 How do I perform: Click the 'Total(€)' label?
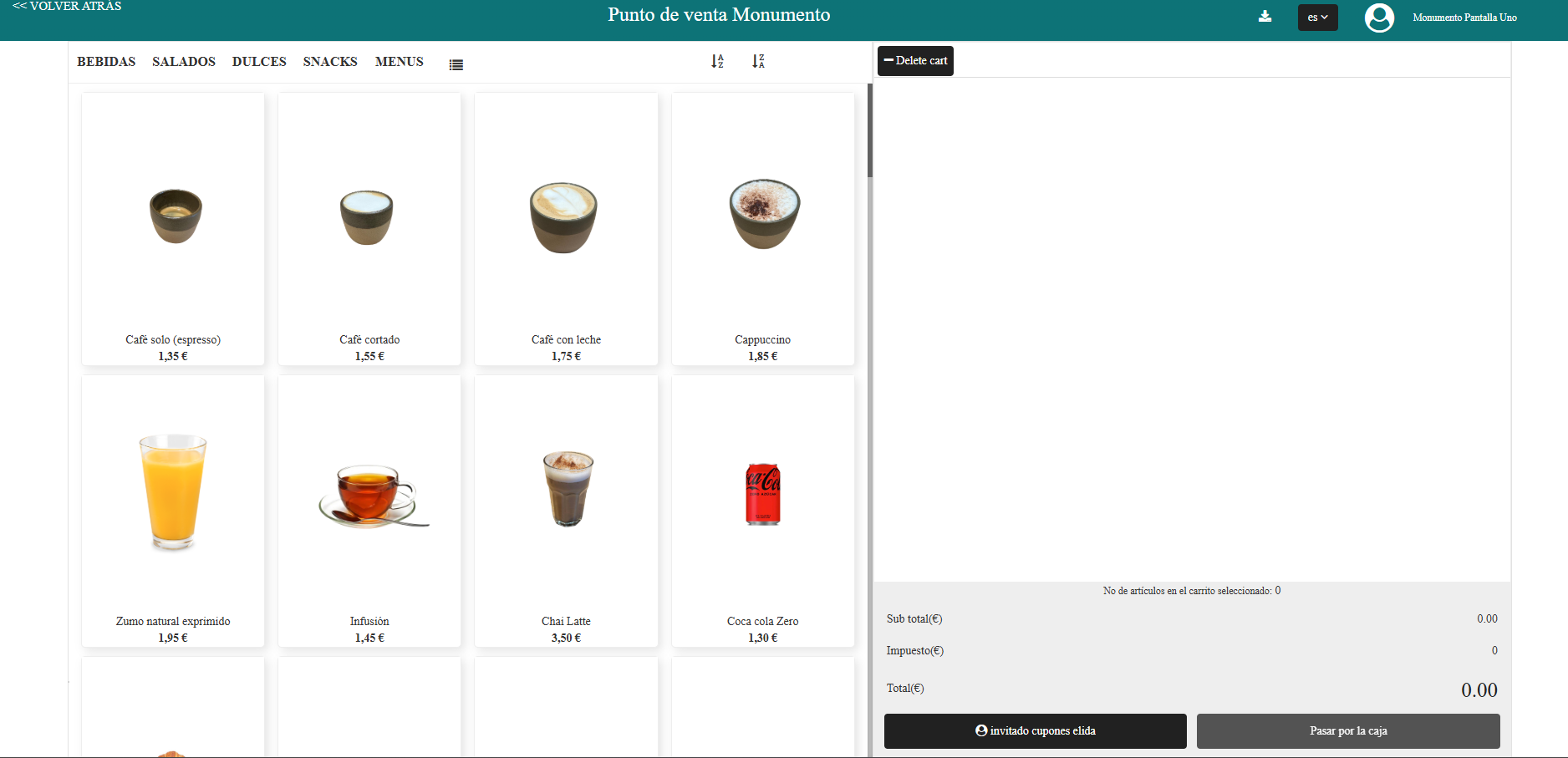pyautogui.click(x=905, y=689)
